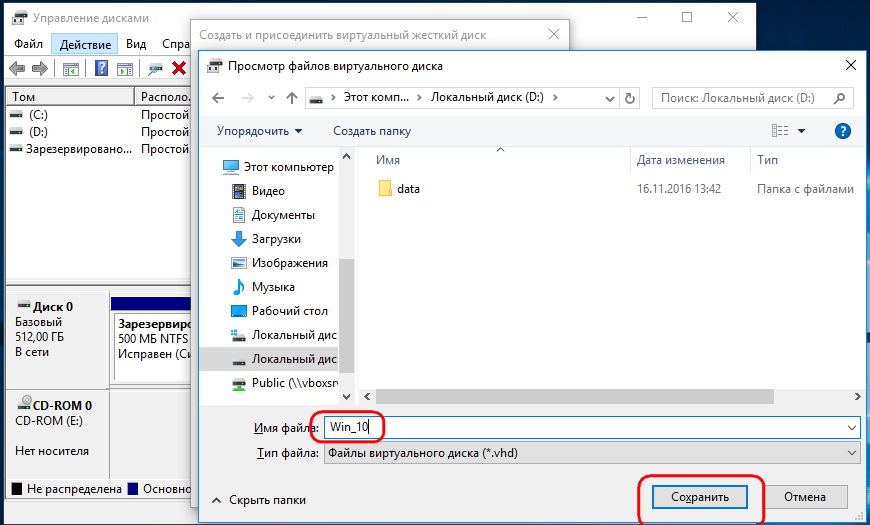Click horizontal scrollbar right arrow in file list
The width and height of the screenshot is (870, 525).
[857, 396]
